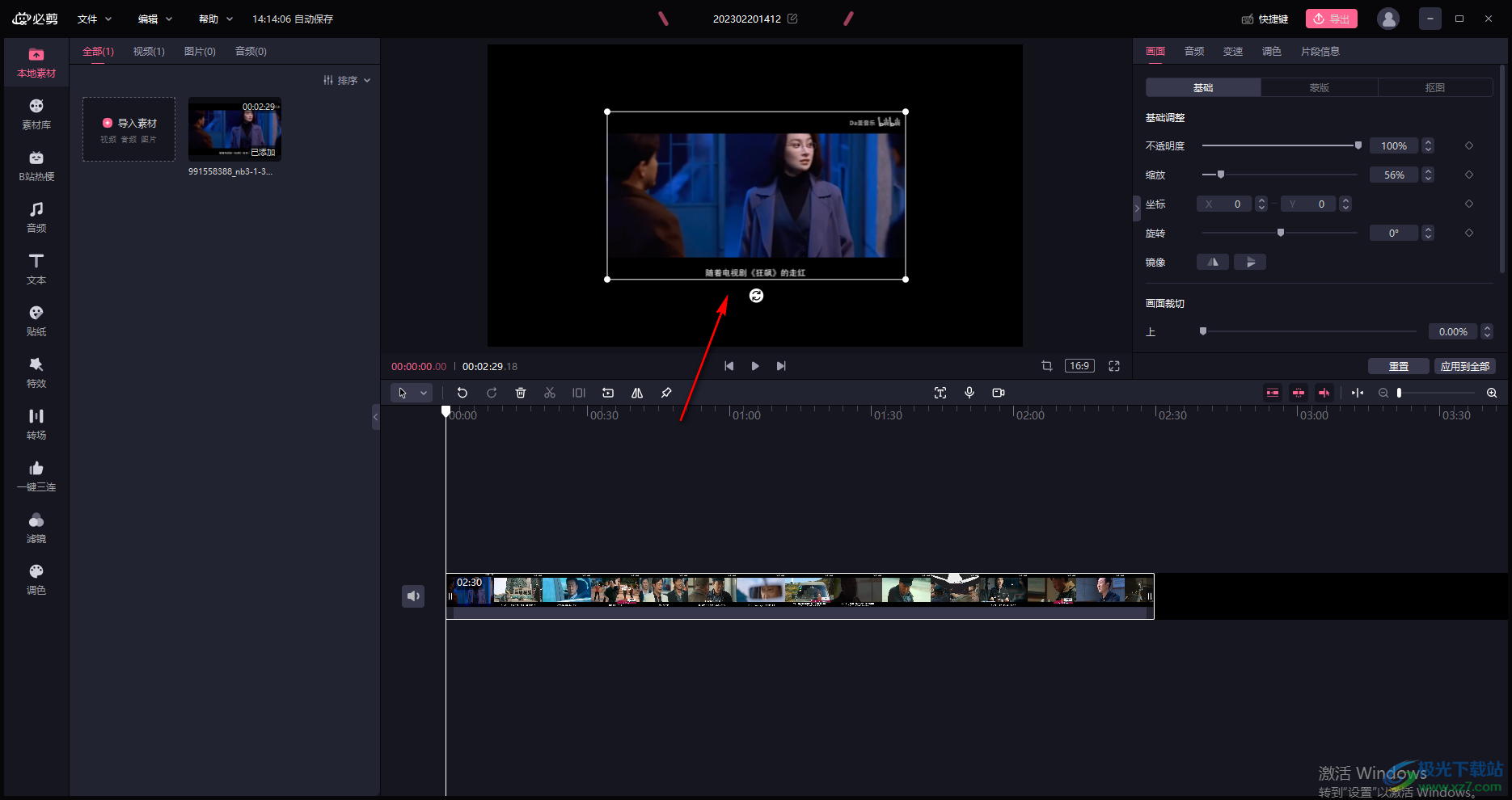
Task: Switch to the 音频(0) media tab
Action: [x=251, y=51]
